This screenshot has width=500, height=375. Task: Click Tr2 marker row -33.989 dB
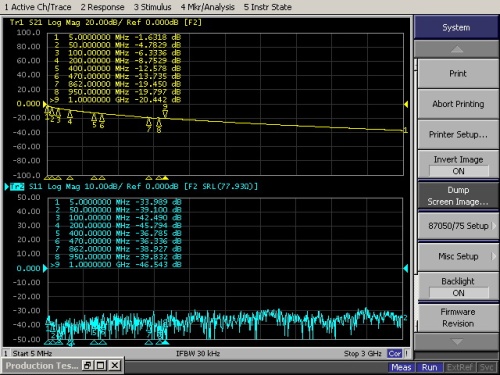click(117, 202)
